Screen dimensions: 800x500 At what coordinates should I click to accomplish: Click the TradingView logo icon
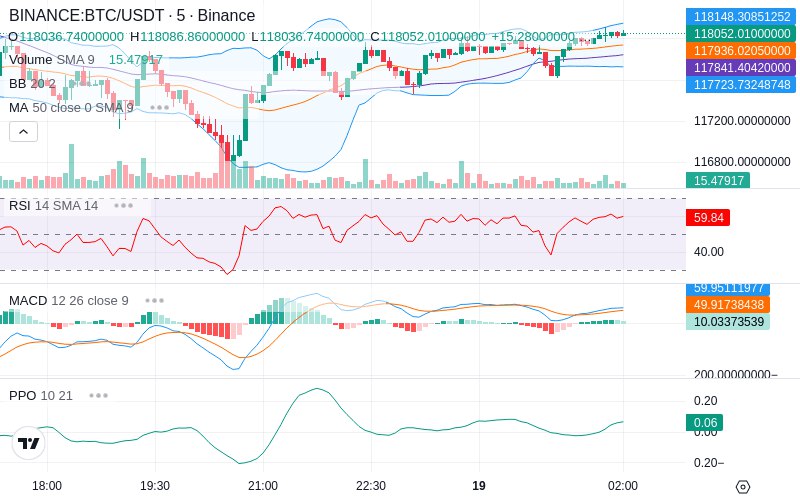(x=29, y=443)
